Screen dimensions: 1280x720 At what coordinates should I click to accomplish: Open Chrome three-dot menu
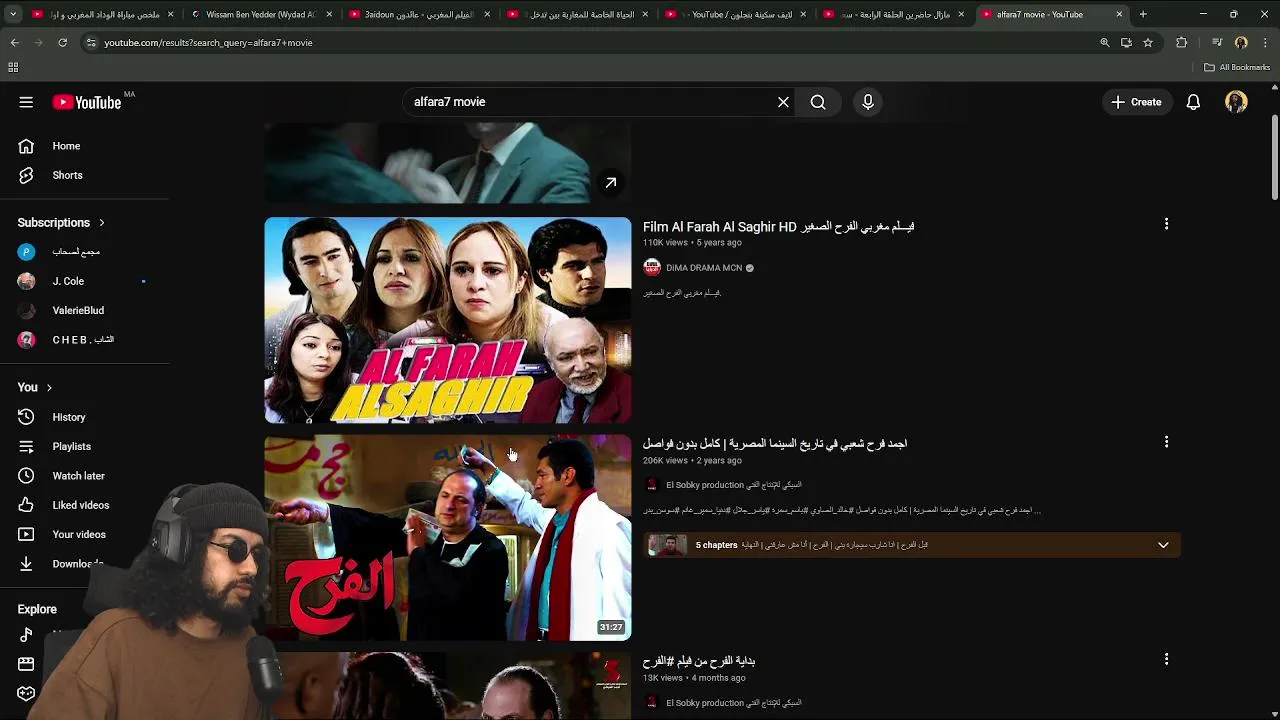coord(1266,43)
